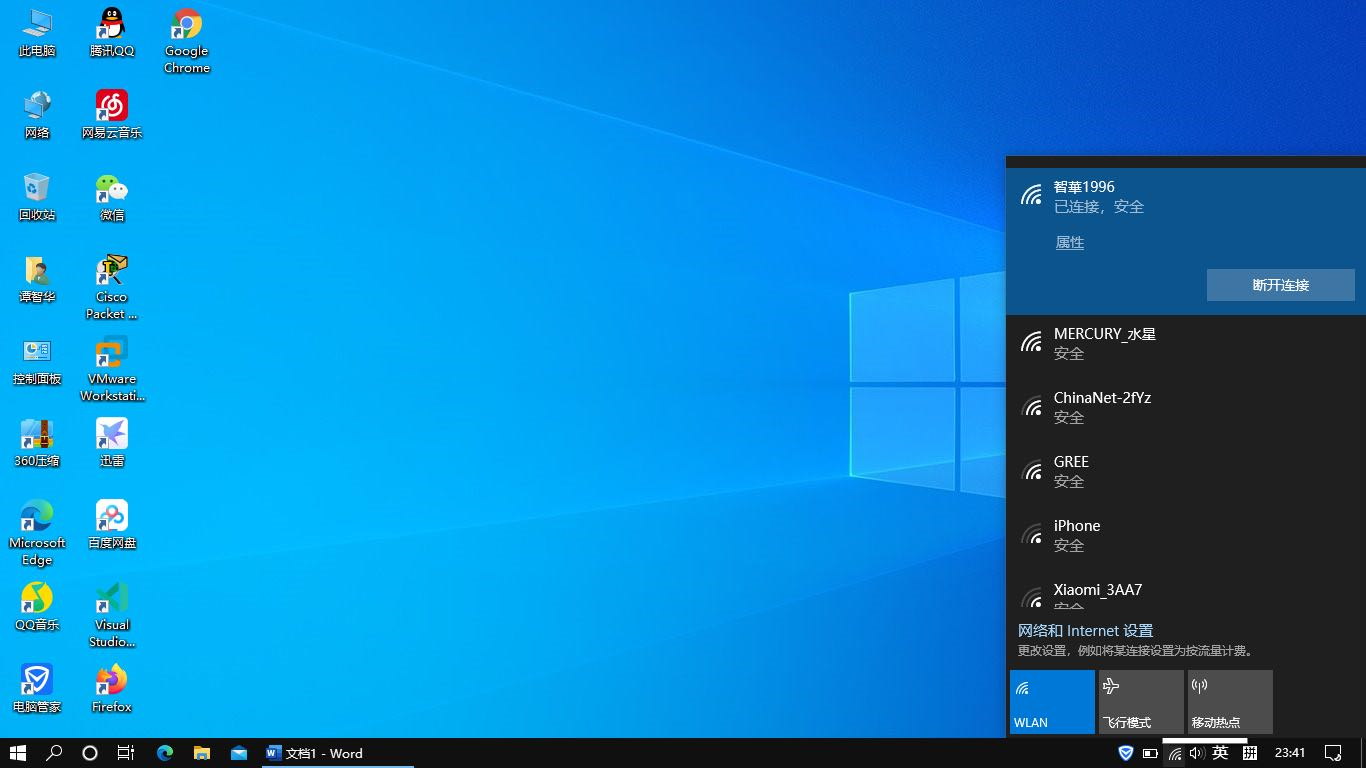Open taskbar search magnifier
This screenshot has width=1366, height=768.
(x=54, y=753)
